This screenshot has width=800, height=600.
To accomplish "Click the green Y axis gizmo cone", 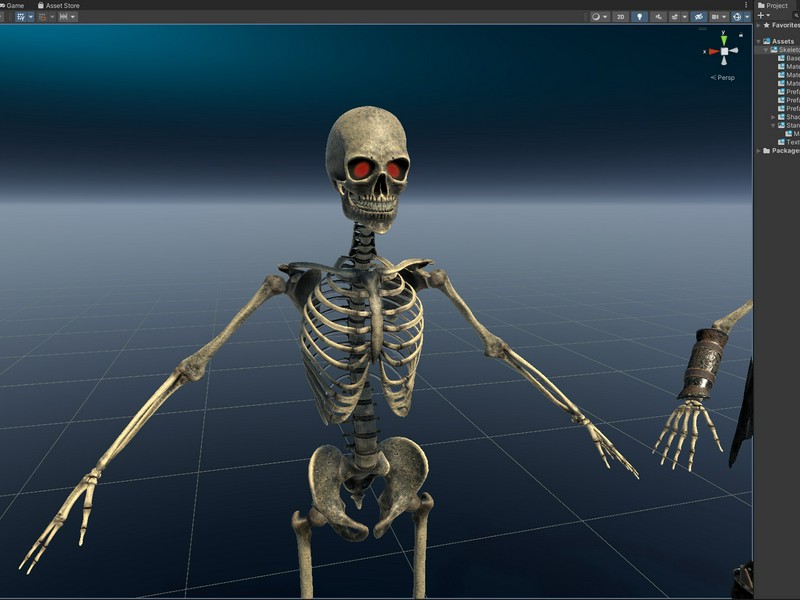I will click(723, 40).
